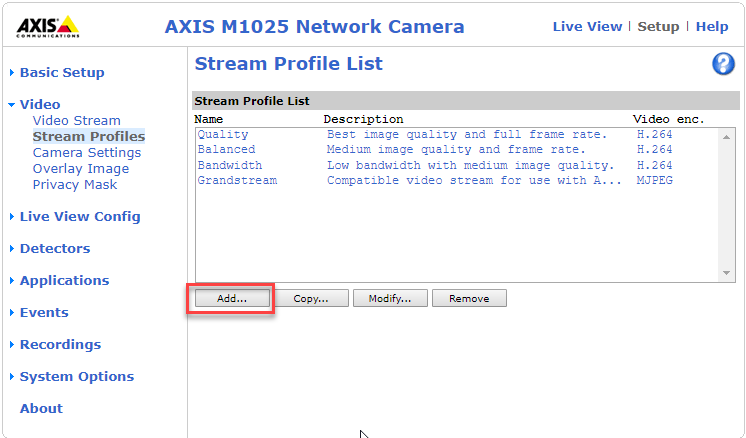
Task: Go to Live View link in header
Action: 587,27
